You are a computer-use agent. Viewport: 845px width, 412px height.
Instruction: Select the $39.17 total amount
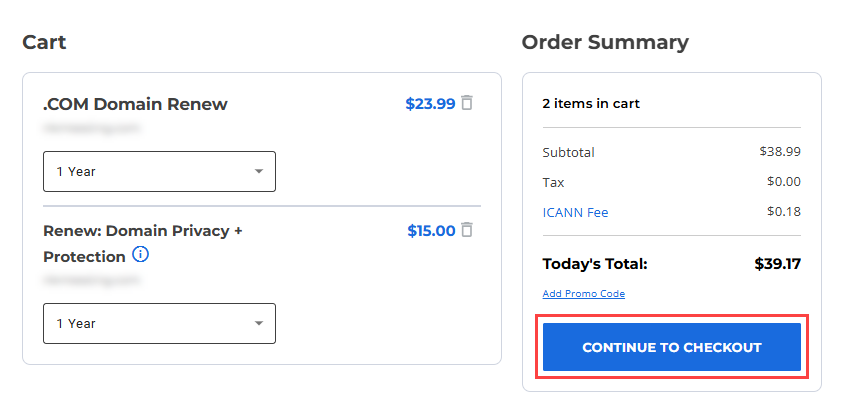tap(777, 264)
